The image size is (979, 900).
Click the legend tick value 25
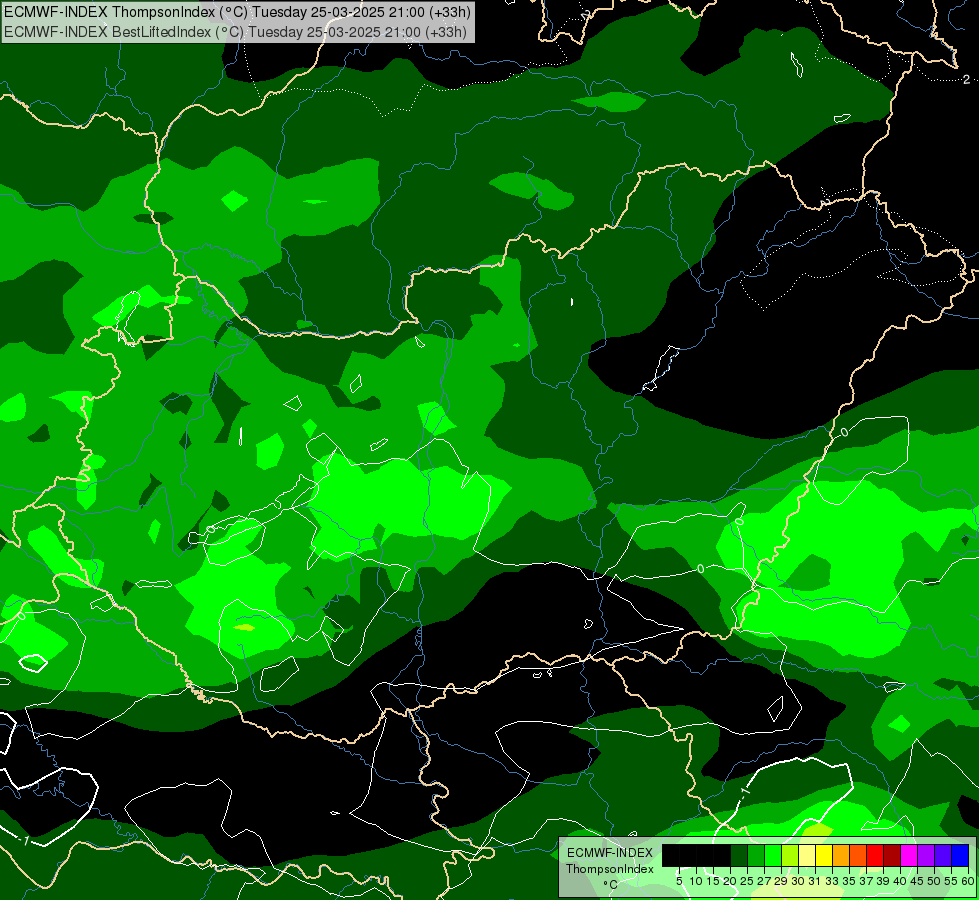point(747,881)
